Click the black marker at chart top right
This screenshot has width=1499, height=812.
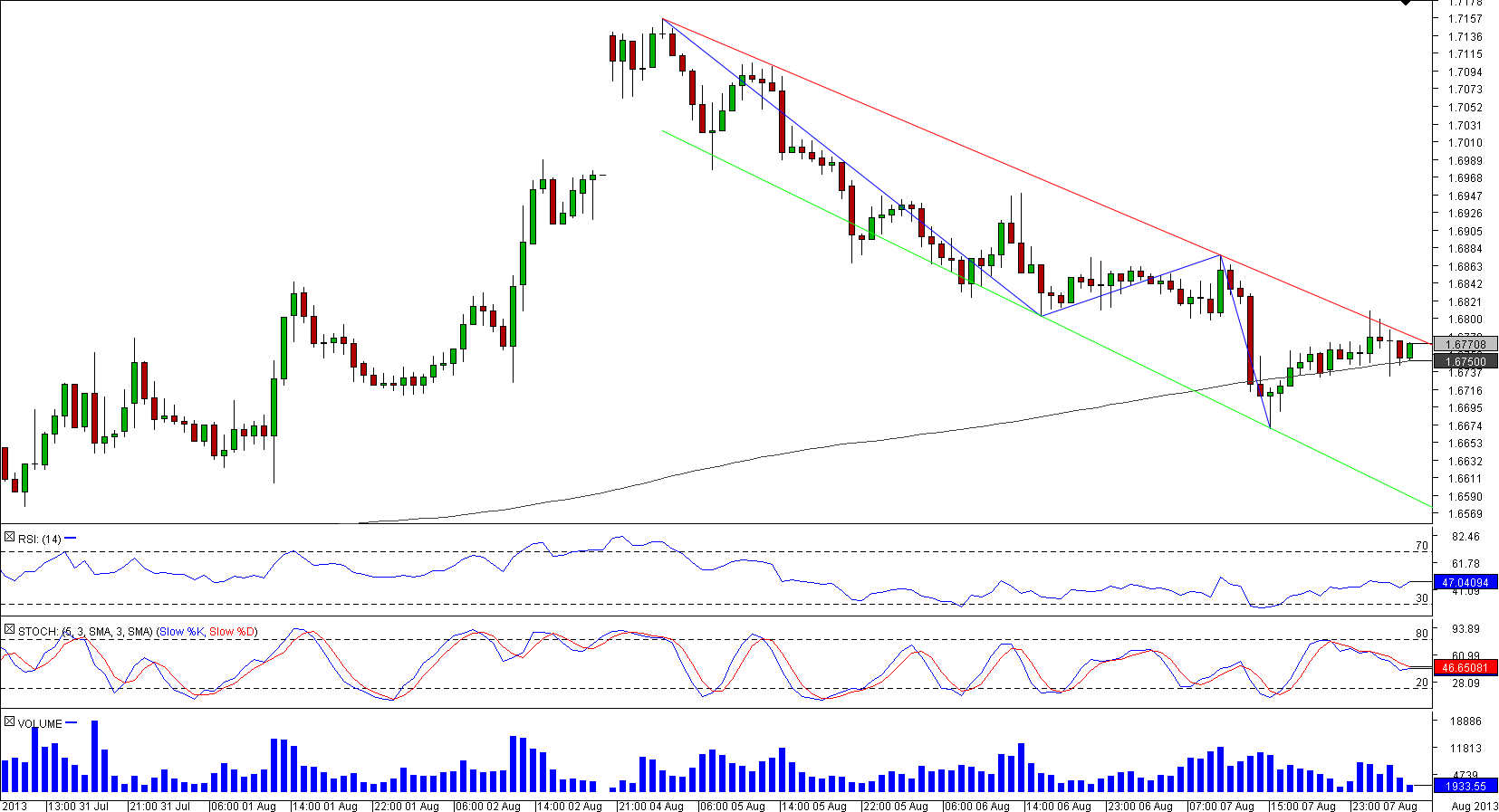tap(1405, 3)
